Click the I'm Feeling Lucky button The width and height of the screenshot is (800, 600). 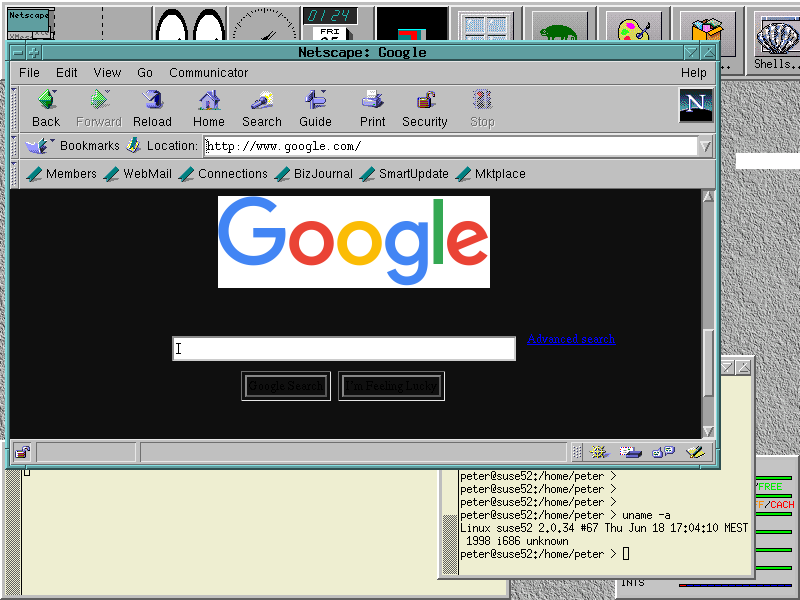391,386
